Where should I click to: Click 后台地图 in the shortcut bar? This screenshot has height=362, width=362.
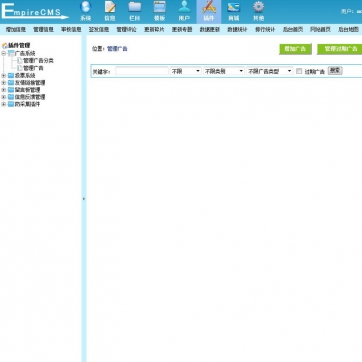pos(348,30)
